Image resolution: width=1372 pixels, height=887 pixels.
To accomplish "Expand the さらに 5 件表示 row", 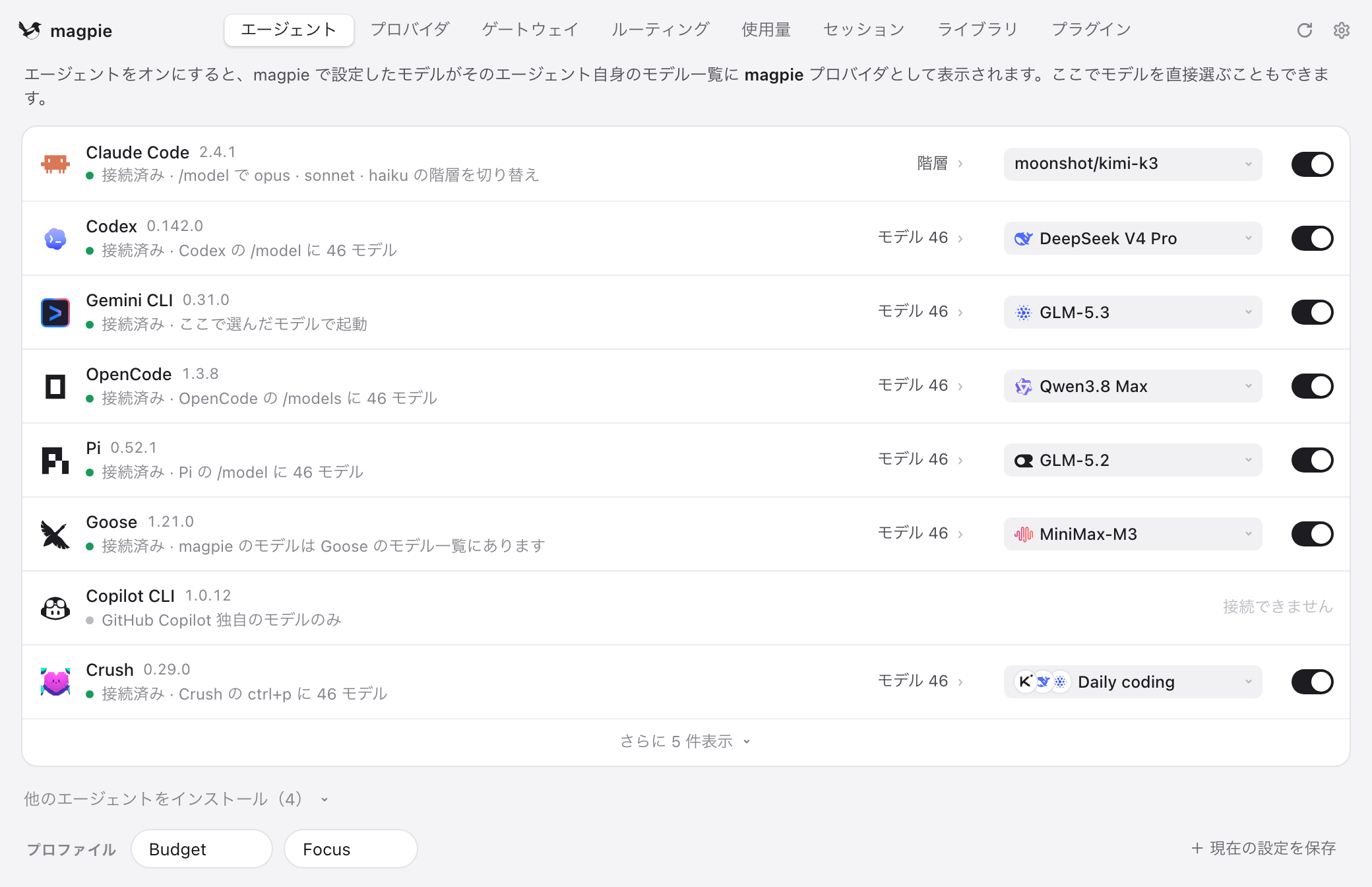I will pos(685,742).
